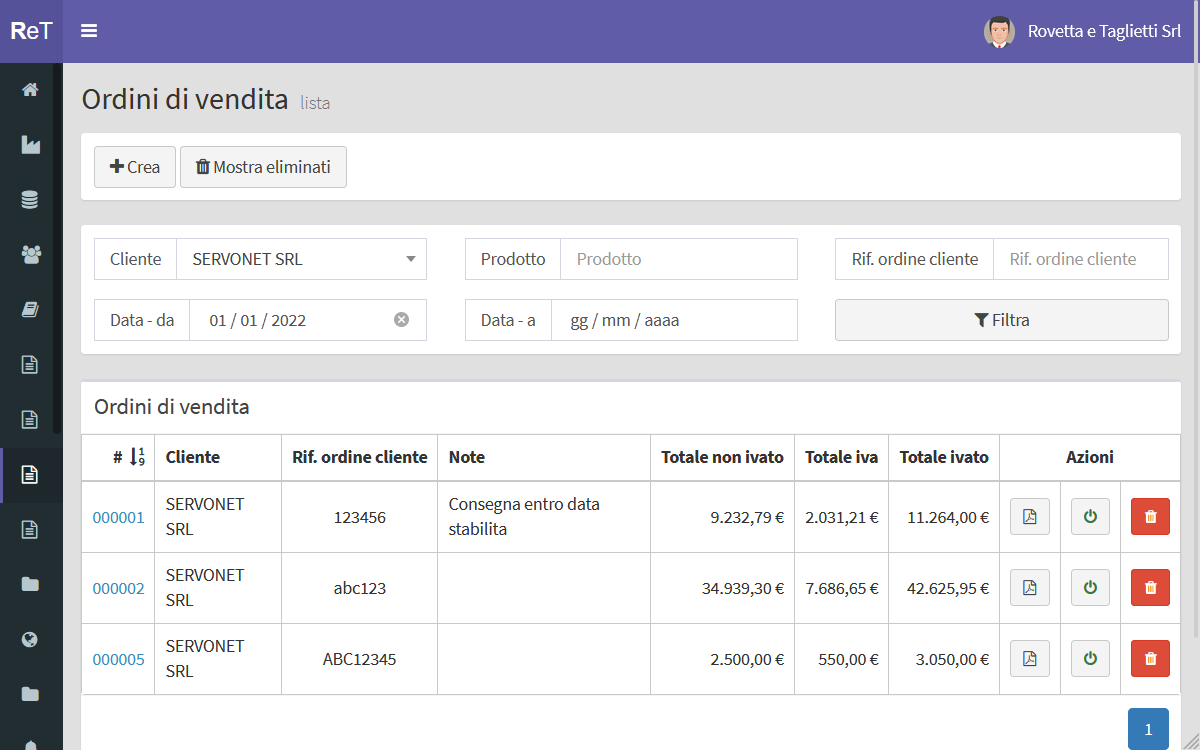Export order 000001 as PDF
The width and height of the screenshot is (1200, 750).
[1029, 517]
